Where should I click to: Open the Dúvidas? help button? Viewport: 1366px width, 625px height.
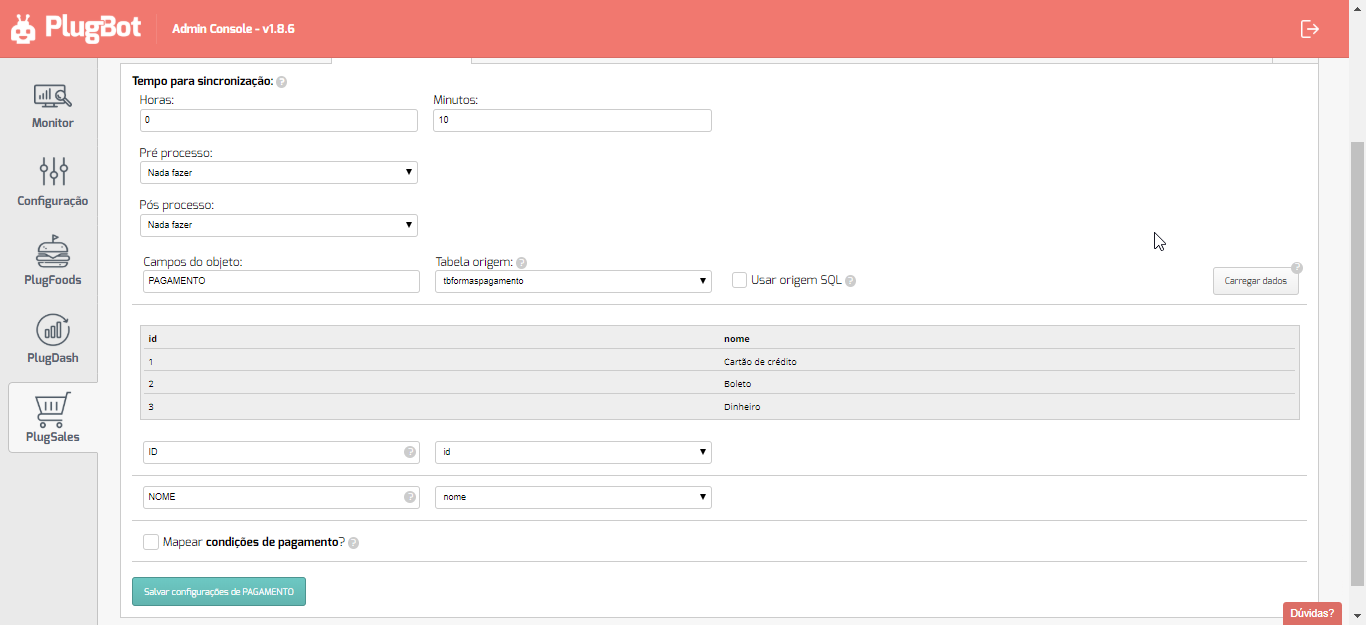click(1312, 613)
